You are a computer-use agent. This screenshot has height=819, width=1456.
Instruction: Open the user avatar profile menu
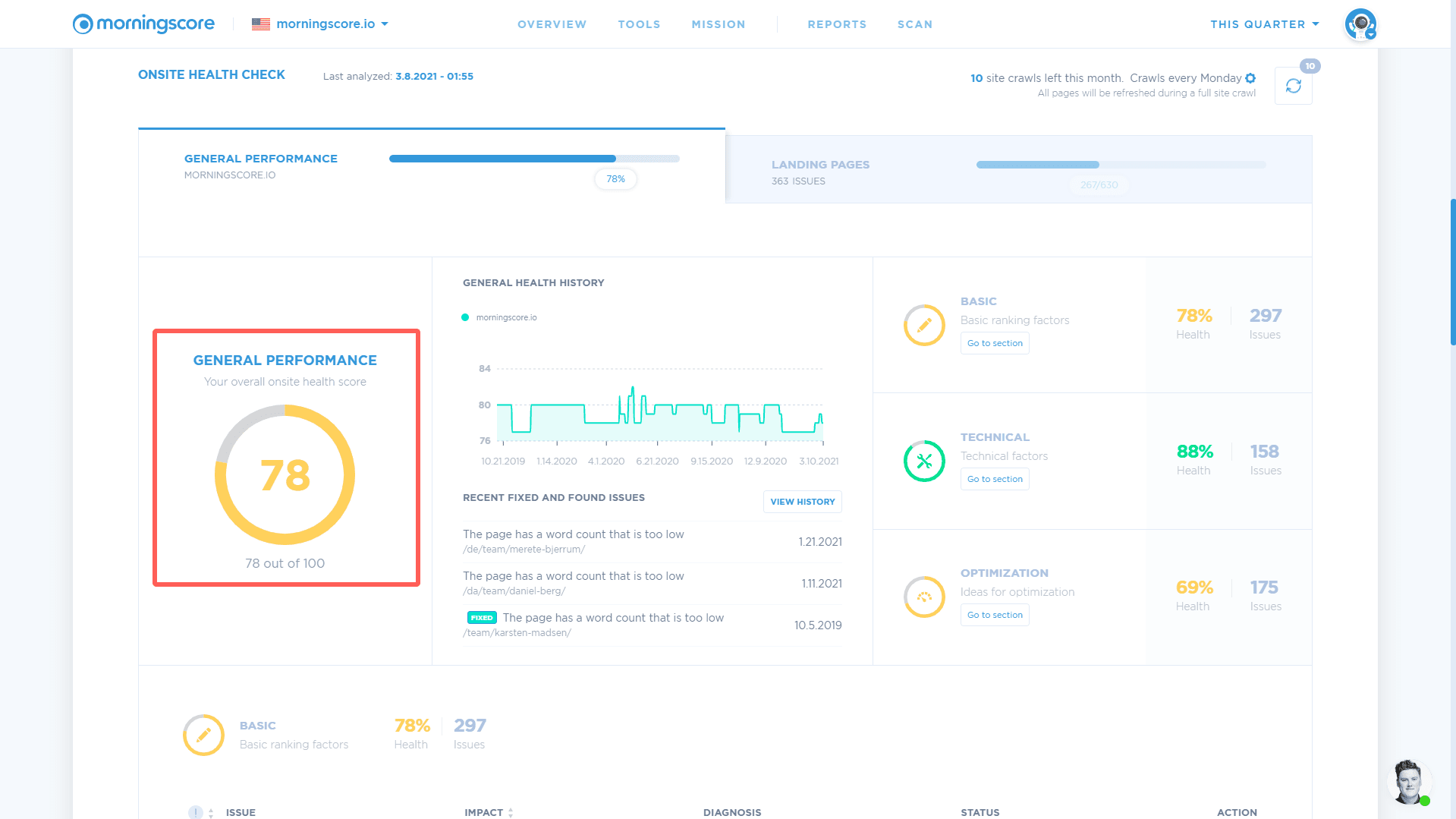point(1360,24)
